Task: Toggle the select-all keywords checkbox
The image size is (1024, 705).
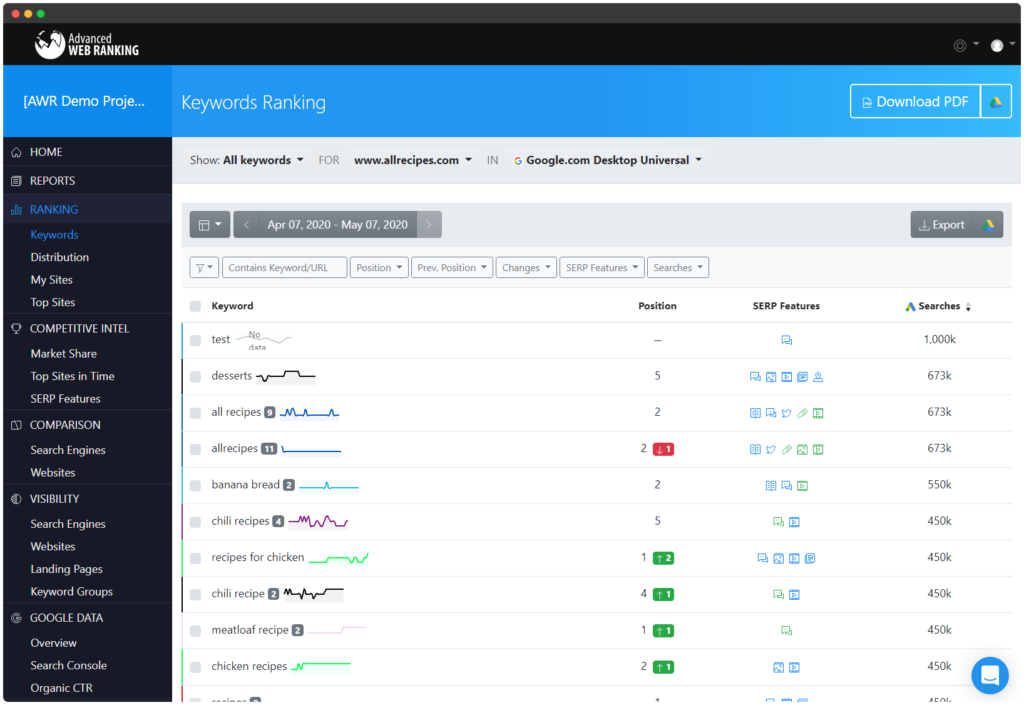Action: tap(195, 306)
